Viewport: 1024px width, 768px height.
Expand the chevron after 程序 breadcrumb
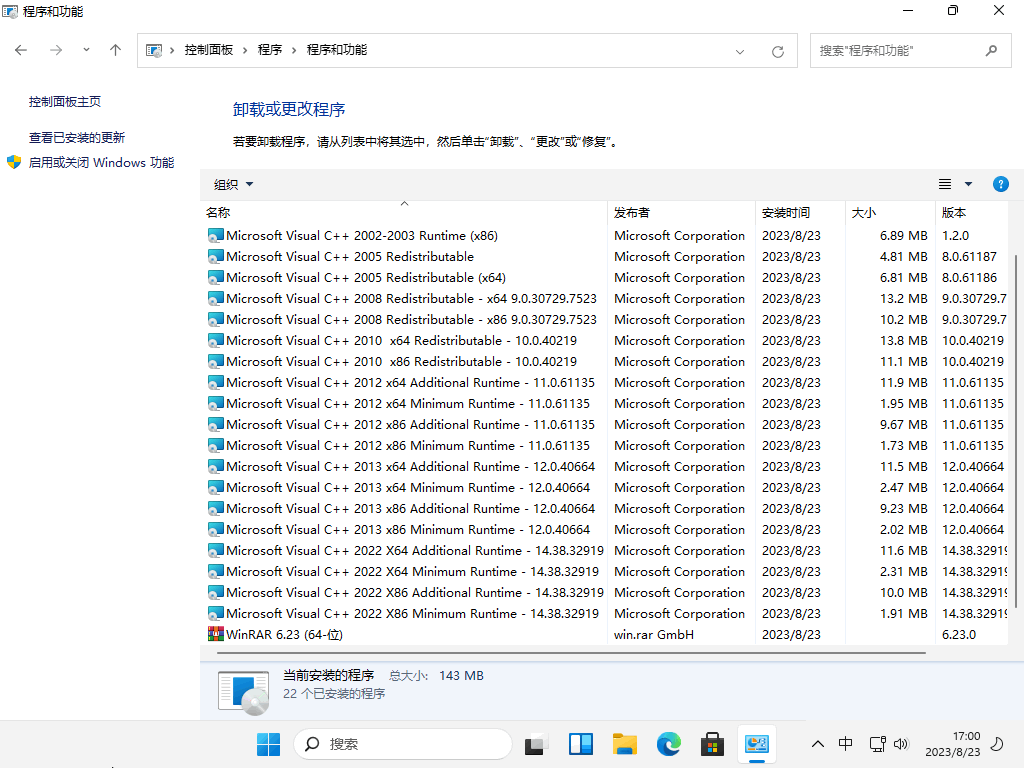click(294, 50)
